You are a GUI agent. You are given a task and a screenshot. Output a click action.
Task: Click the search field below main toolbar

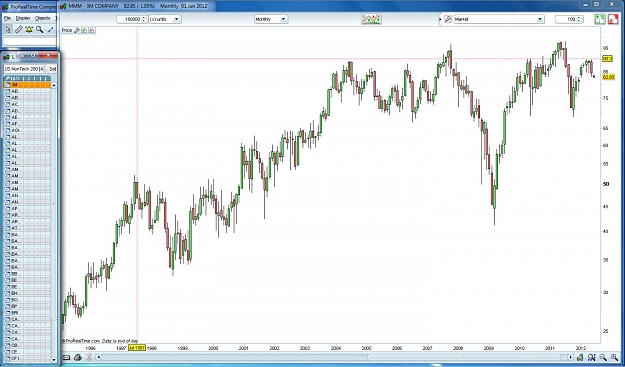click(30, 41)
